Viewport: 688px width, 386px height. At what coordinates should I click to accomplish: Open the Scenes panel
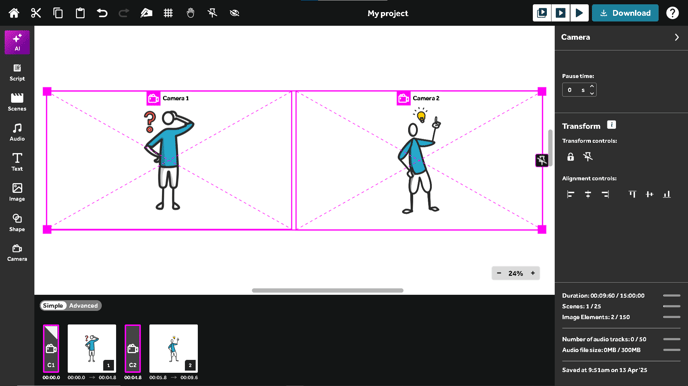tap(17, 102)
